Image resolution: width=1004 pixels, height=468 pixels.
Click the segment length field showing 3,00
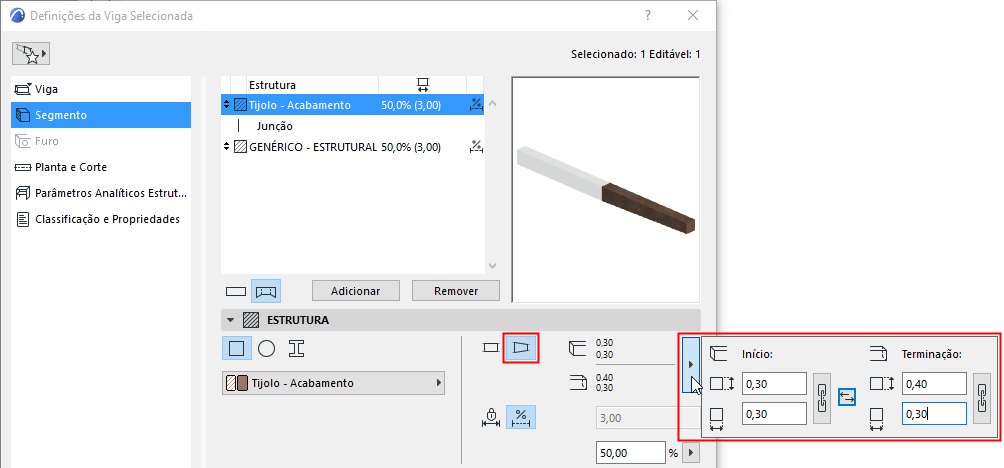pyautogui.click(x=647, y=419)
